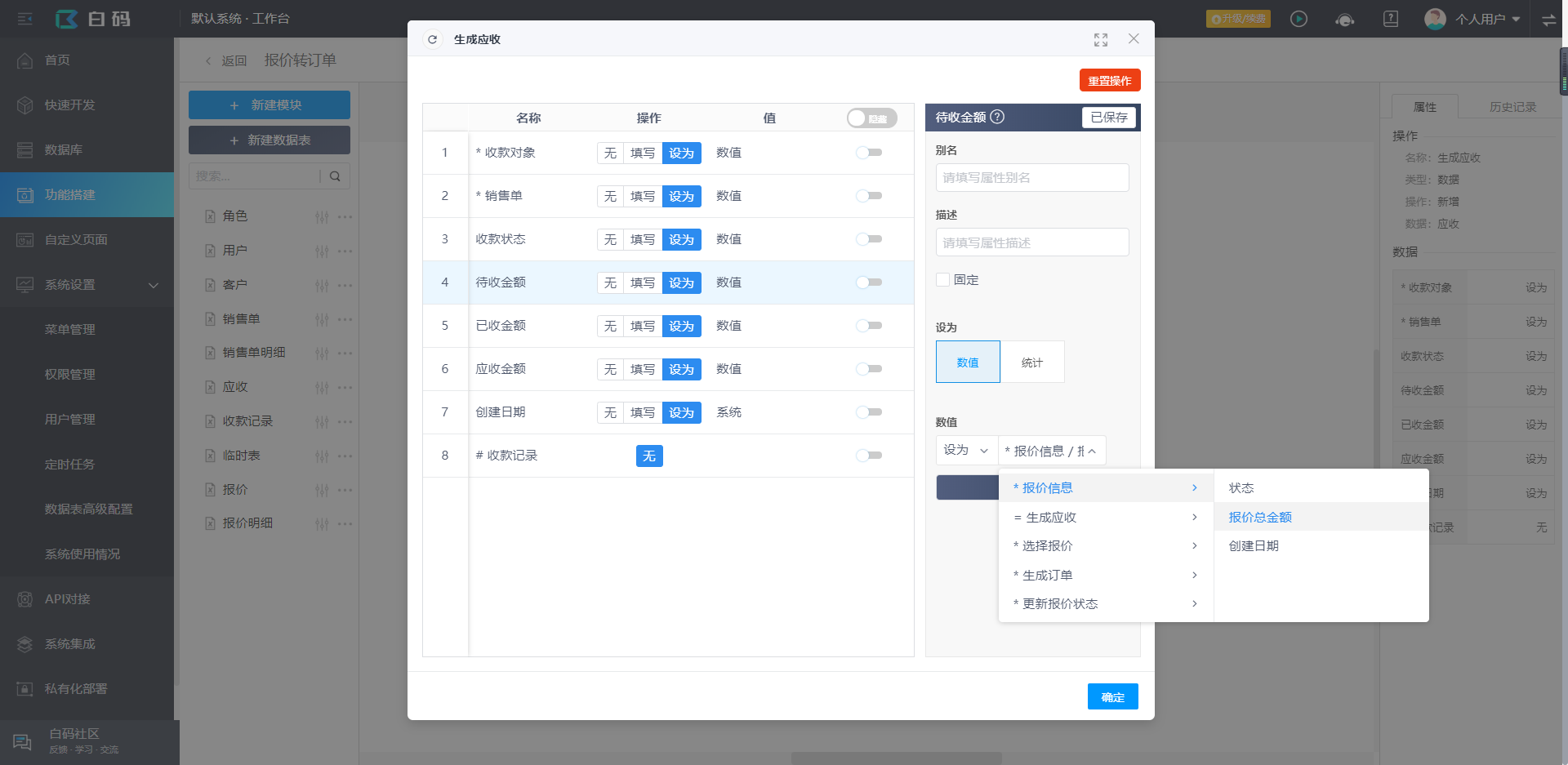The width and height of the screenshot is (1568, 765).
Task: Check the 固定 checkbox
Action: (942, 280)
